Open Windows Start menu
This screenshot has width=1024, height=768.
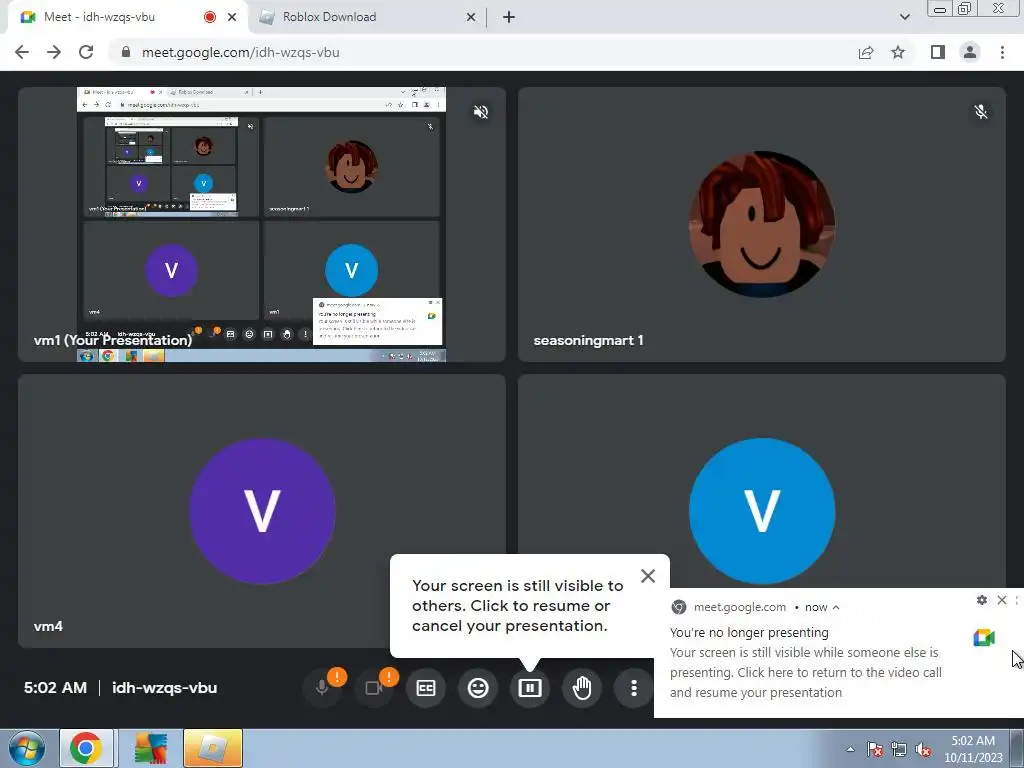[x=27, y=748]
